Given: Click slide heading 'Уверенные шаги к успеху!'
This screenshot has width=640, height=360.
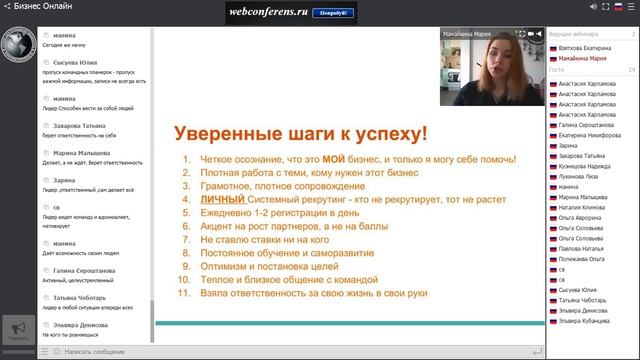Looking at the screenshot, I should tap(301, 134).
